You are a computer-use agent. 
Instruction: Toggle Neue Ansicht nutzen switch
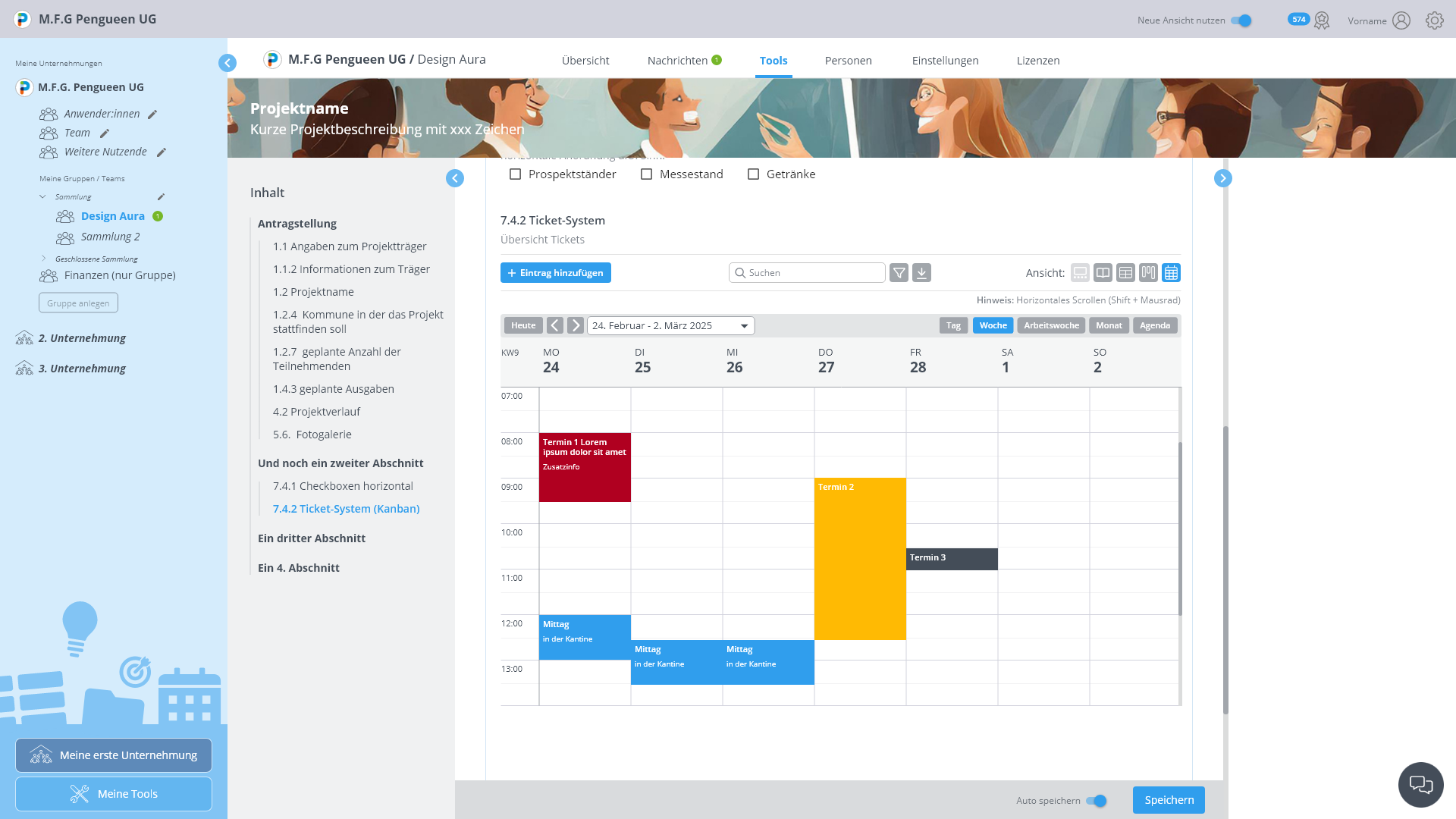point(1241,20)
